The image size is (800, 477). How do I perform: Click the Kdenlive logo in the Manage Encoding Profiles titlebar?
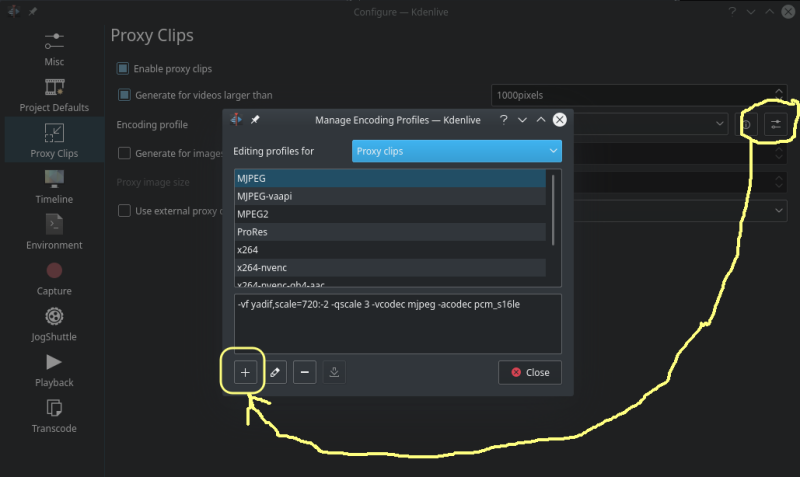click(x=236, y=119)
